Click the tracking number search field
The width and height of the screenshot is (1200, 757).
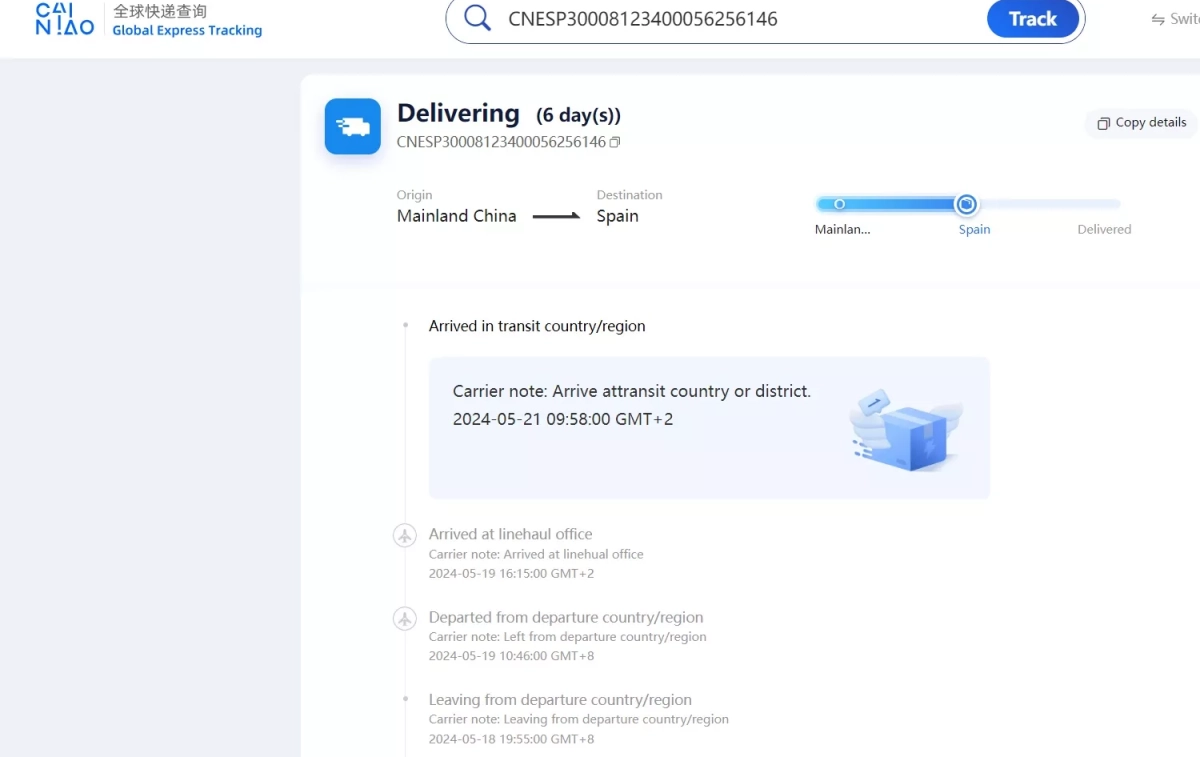click(740, 19)
